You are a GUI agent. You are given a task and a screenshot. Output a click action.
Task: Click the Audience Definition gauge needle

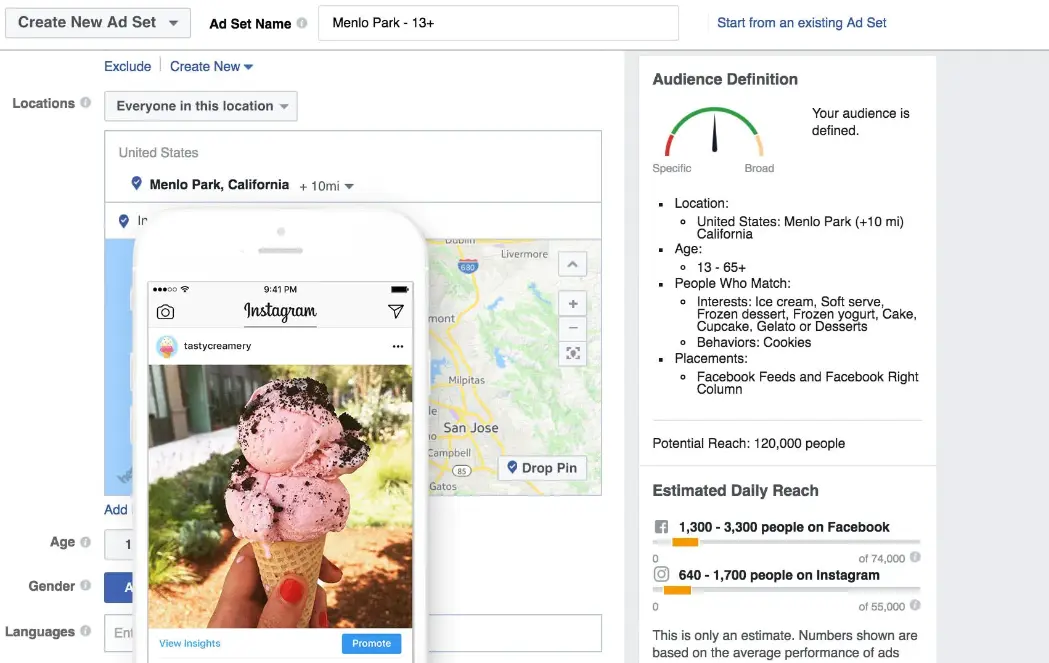click(714, 135)
